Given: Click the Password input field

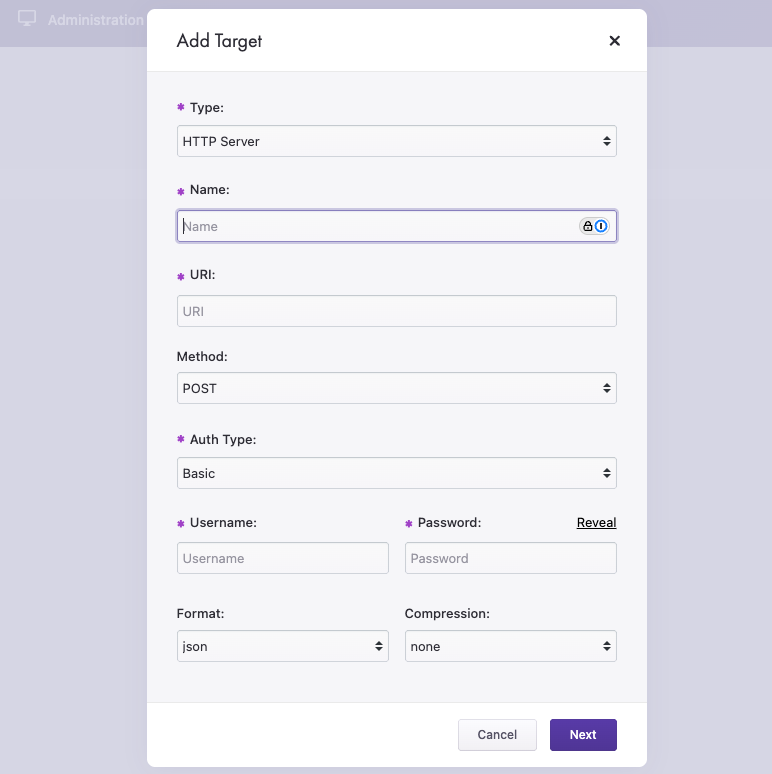Looking at the screenshot, I should pyautogui.click(x=510, y=558).
